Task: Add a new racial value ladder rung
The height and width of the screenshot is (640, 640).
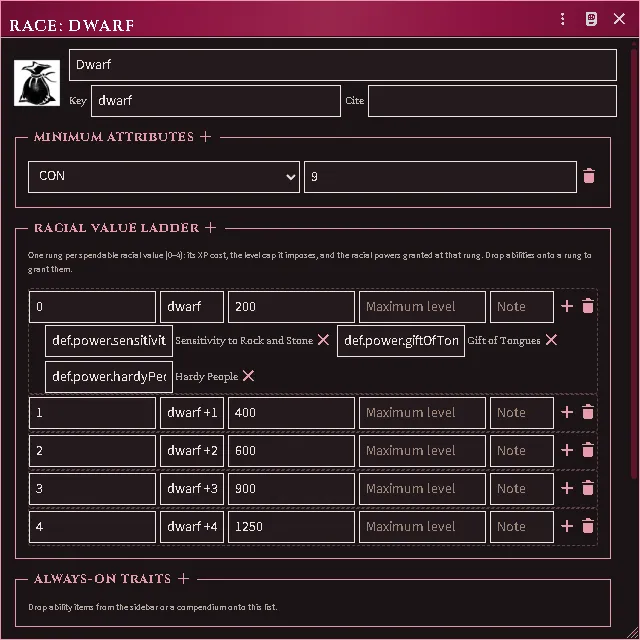Action: pyautogui.click(x=211, y=227)
